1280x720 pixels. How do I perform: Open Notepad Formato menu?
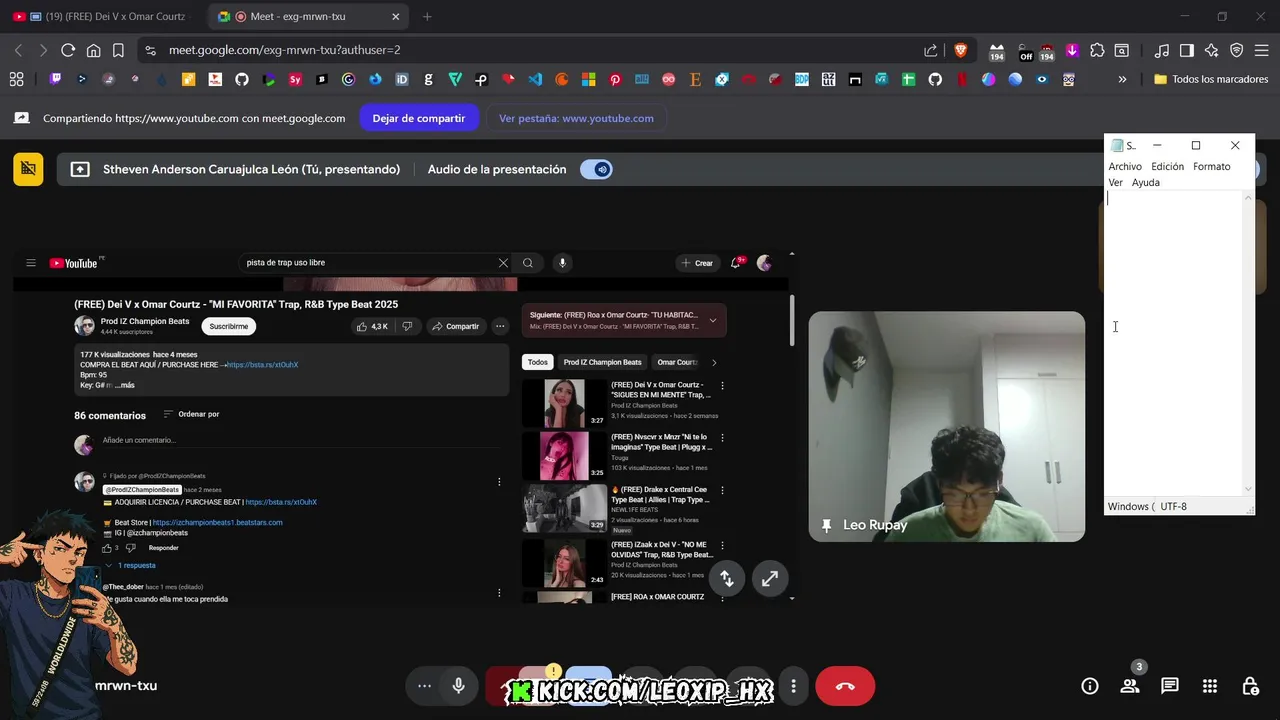(x=1211, y=167)
